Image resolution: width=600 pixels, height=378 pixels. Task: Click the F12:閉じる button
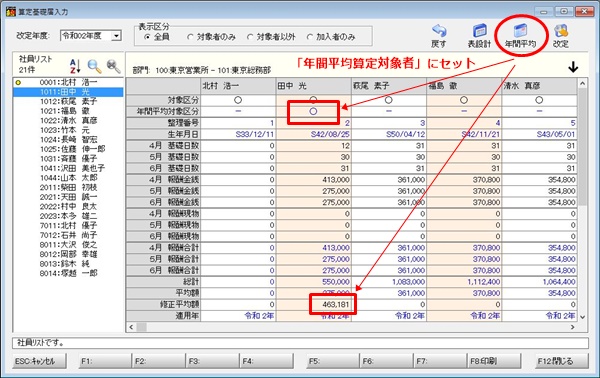click(562, 361)
